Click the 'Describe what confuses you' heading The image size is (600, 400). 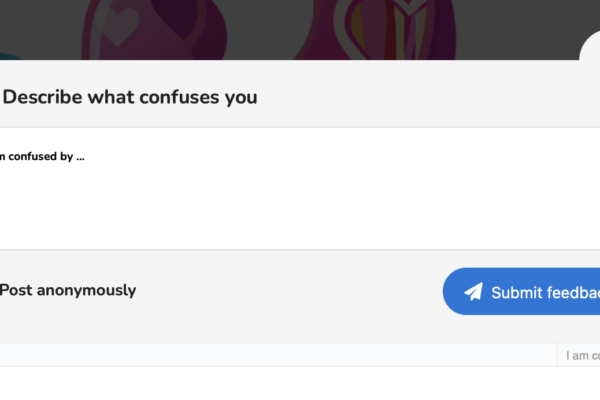pos(130,97)
